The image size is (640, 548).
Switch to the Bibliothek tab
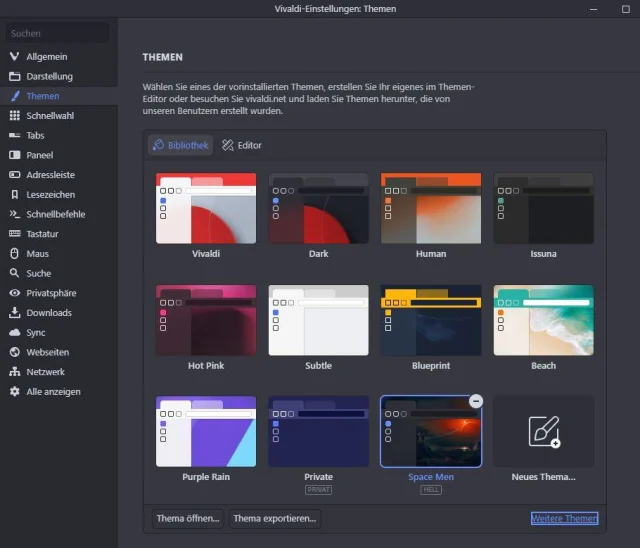(x=180, y=145)
